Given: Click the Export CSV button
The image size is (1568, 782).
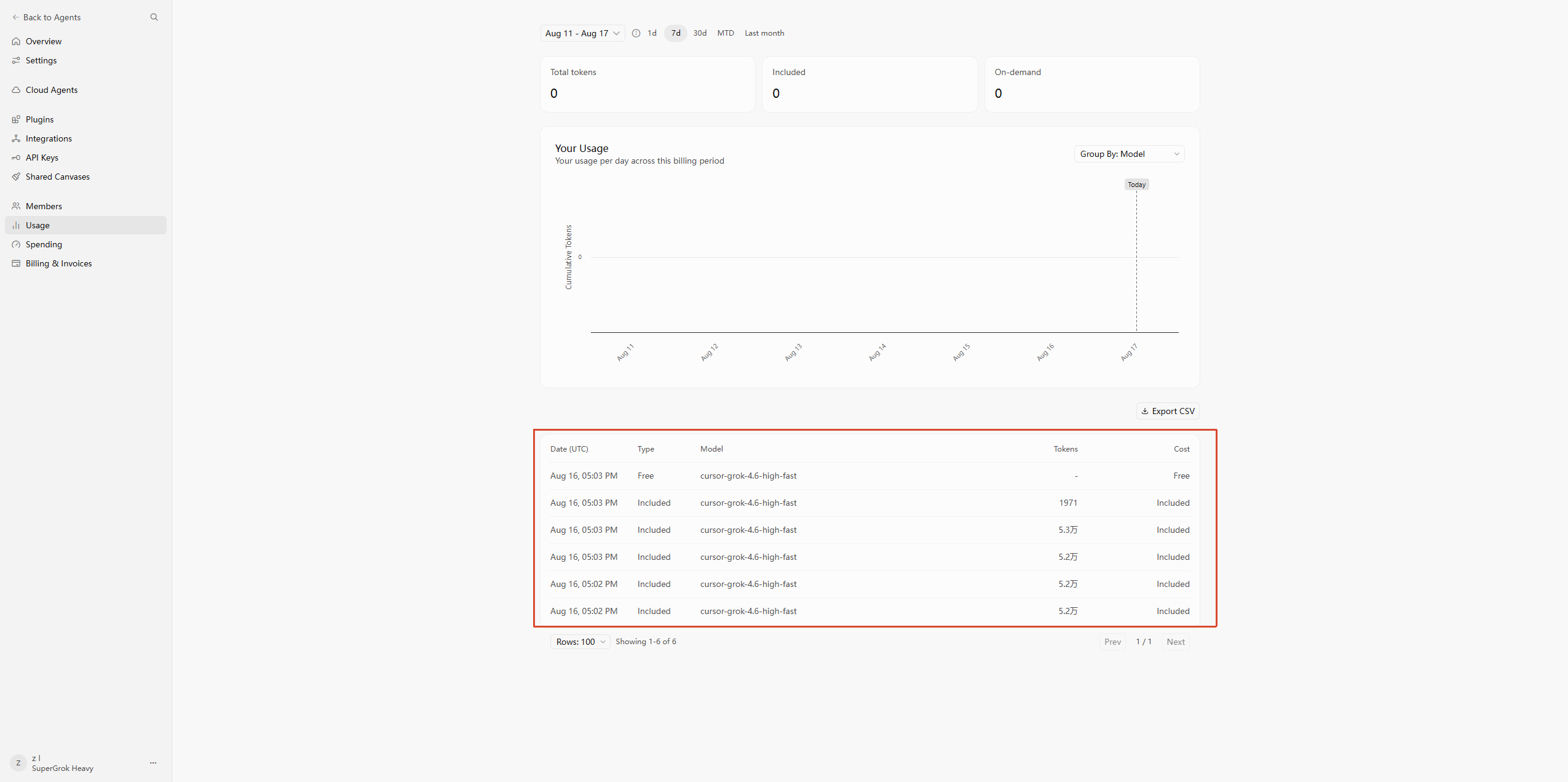Looking at the screenshot, I should 1168,411.
